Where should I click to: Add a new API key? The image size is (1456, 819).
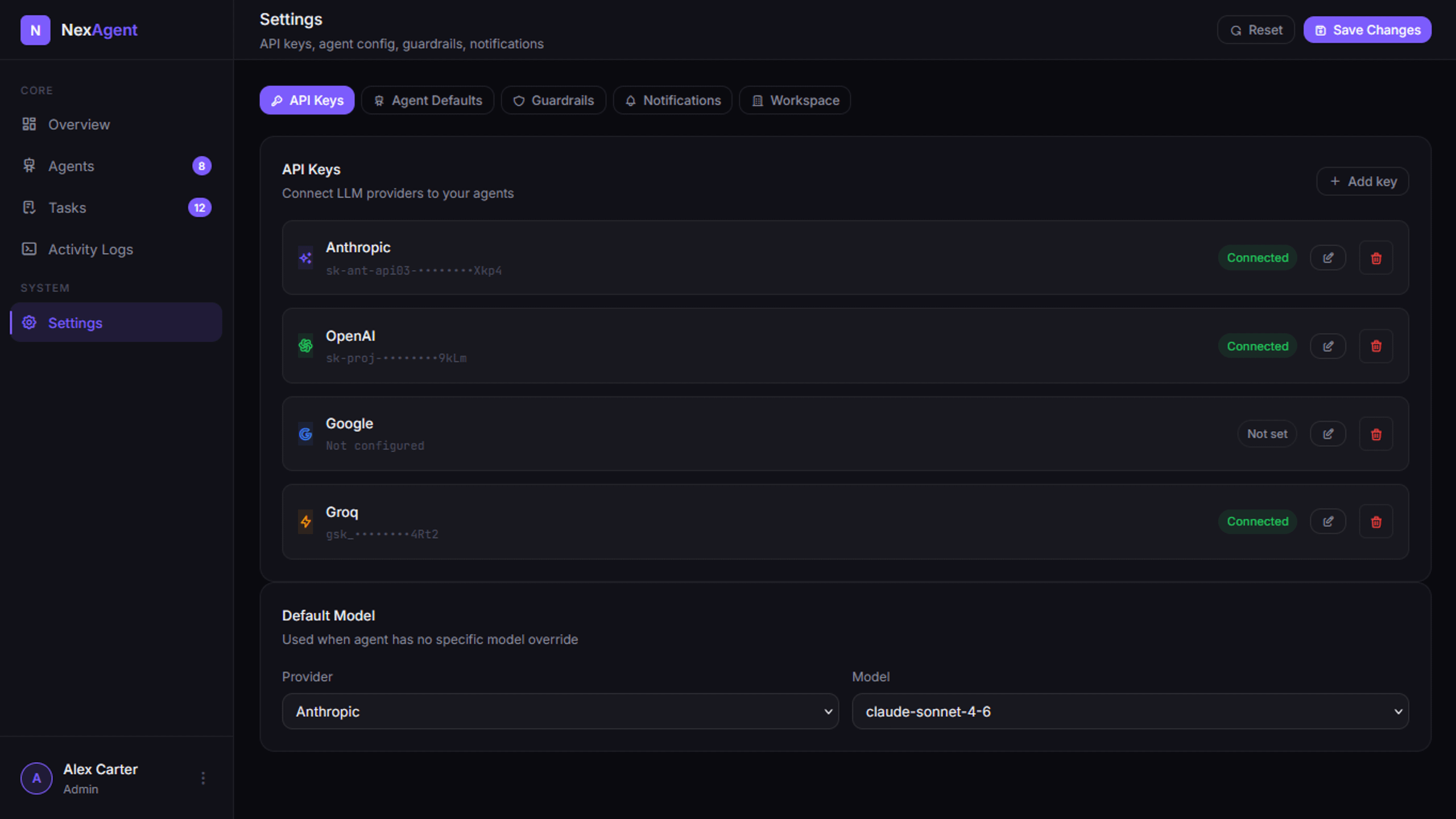point(1363,181)
